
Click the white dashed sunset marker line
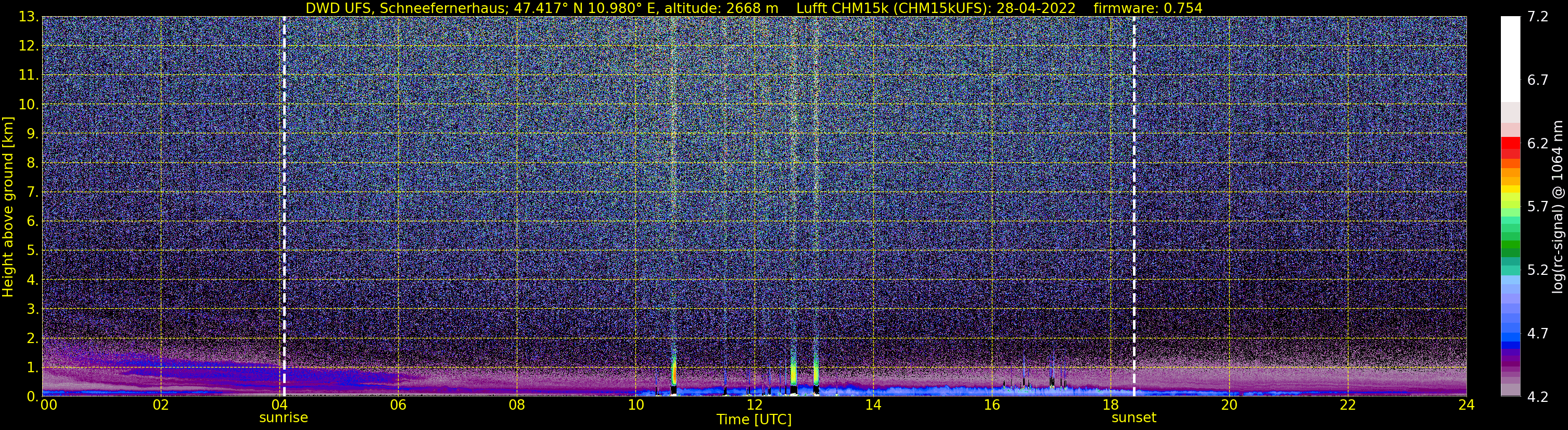[1134, 207]
